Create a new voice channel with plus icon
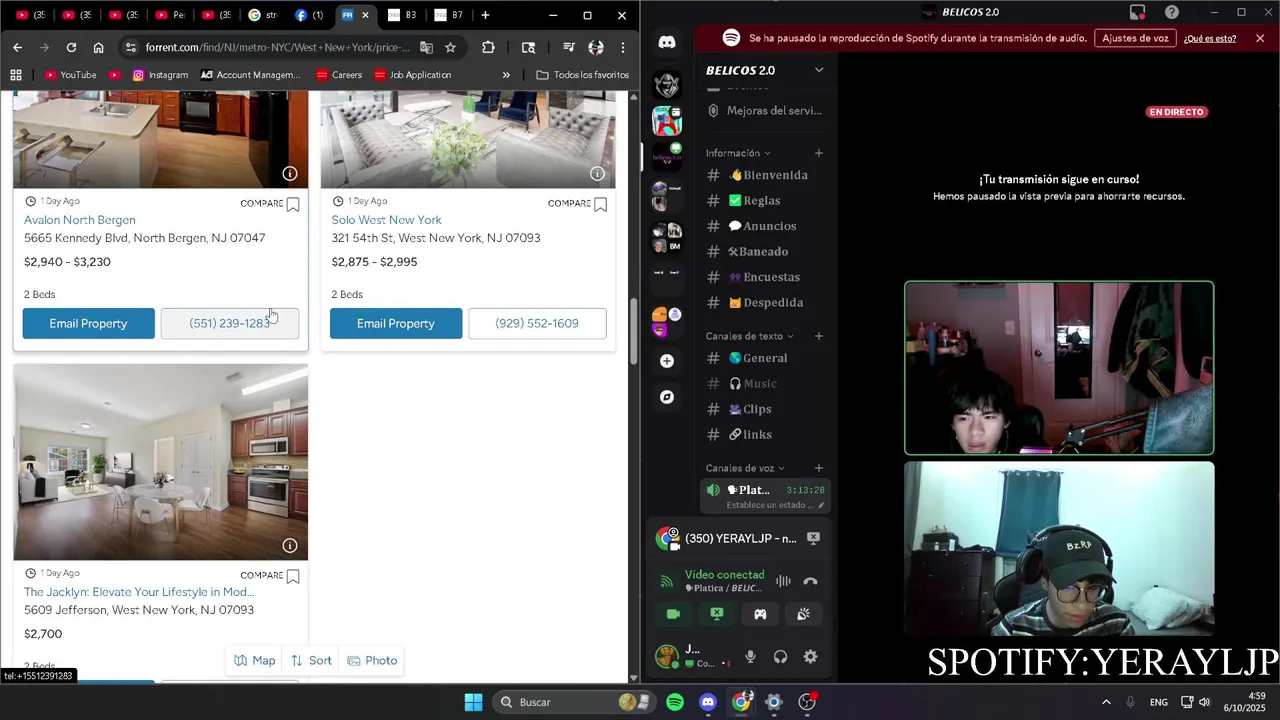Screen dimensions: 1280x720 pyautogui.click(x=819, y=468)
